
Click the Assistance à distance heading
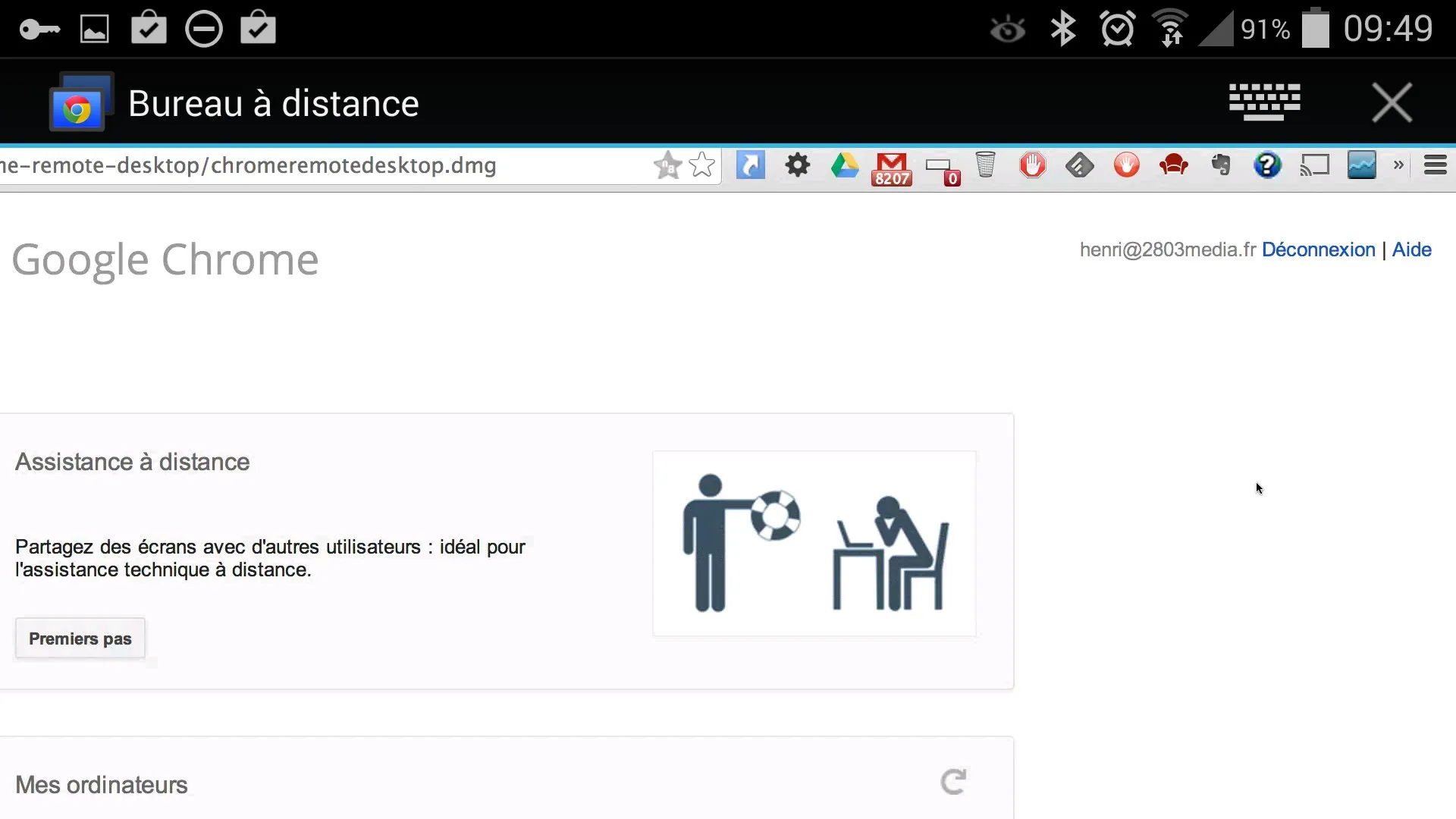click(x=133, y=462)
